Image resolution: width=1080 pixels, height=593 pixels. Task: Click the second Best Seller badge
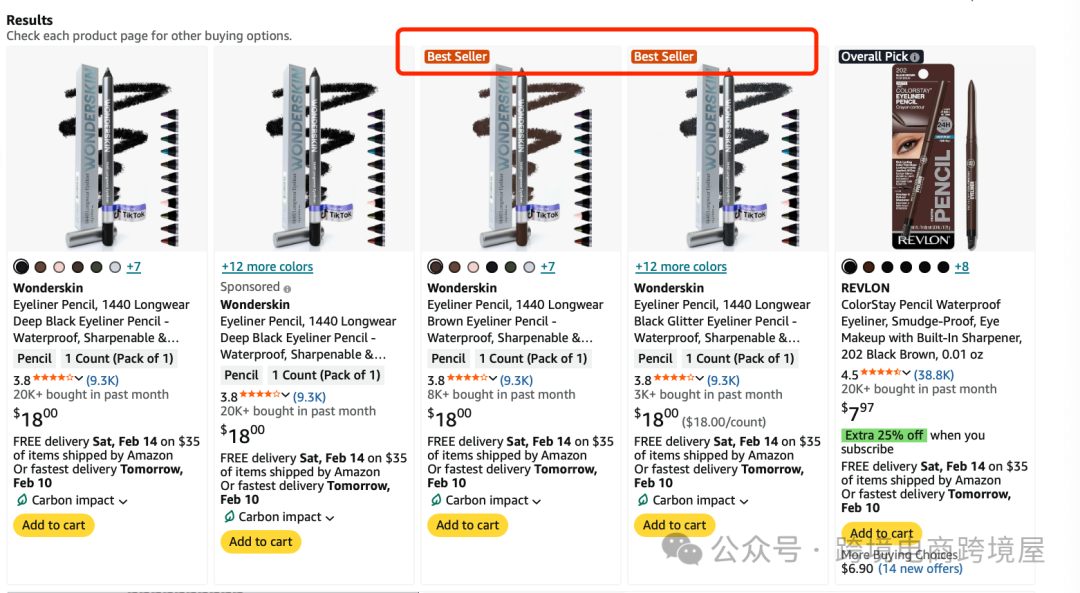coord(664,57)
